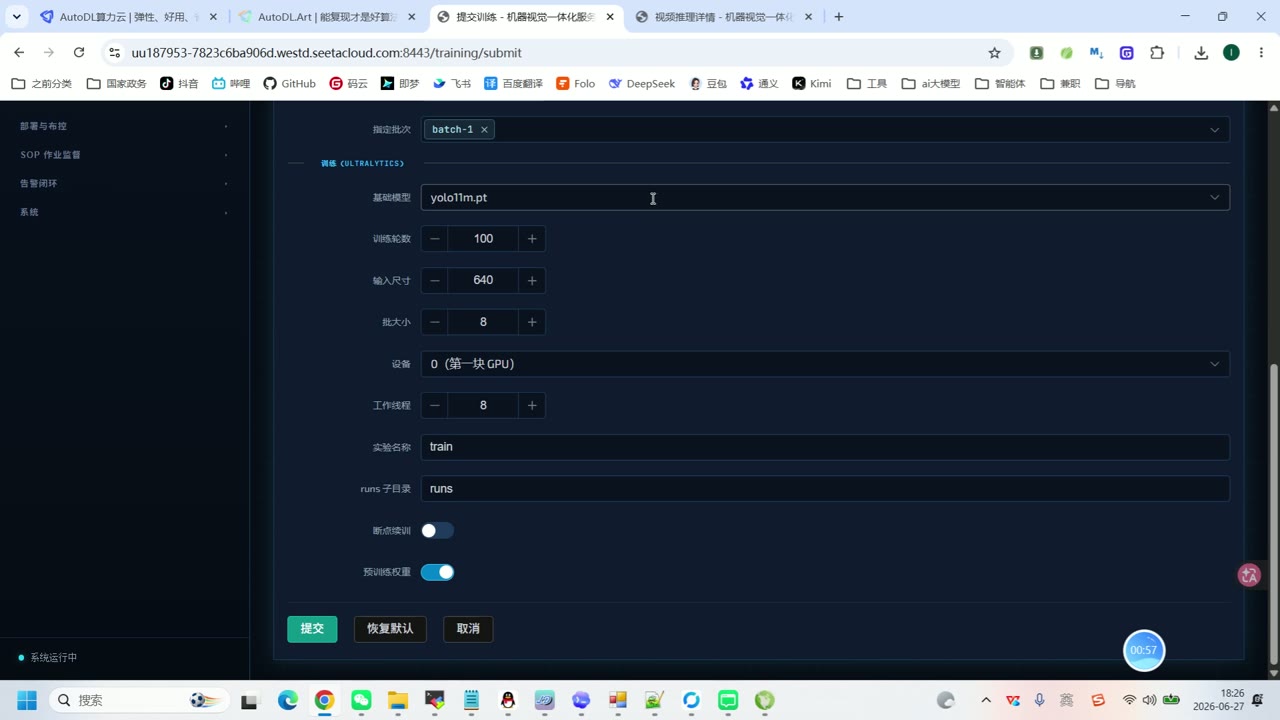Viewport: 1280px width, 720px height.
Task: Open the browser downloads icon
Action: pyautogui.click(x=1201, y=53)
